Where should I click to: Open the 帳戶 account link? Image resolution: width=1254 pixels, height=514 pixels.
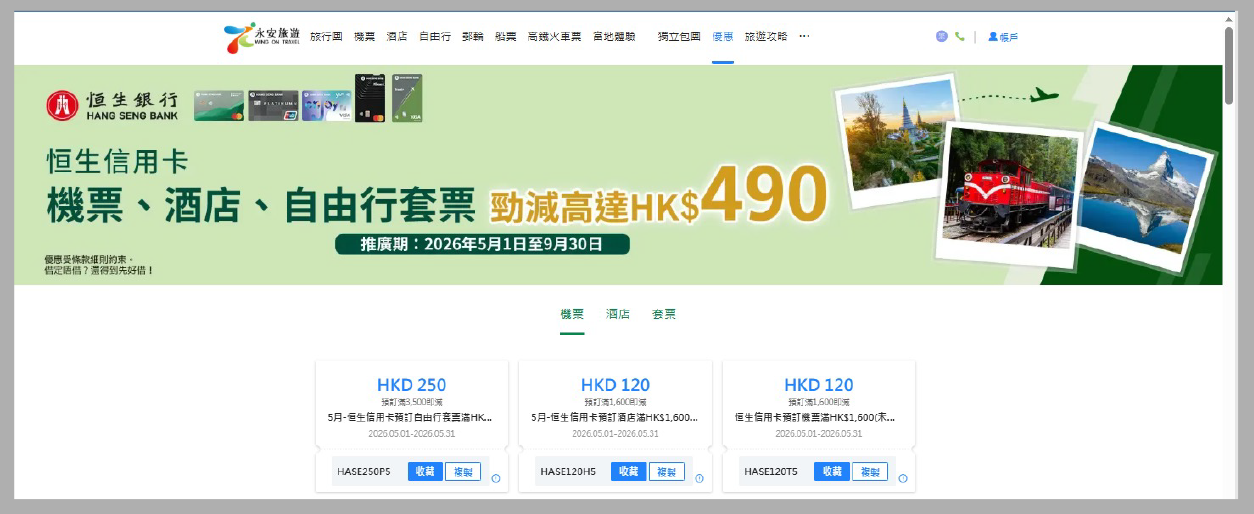click(x=1003, y=37)
